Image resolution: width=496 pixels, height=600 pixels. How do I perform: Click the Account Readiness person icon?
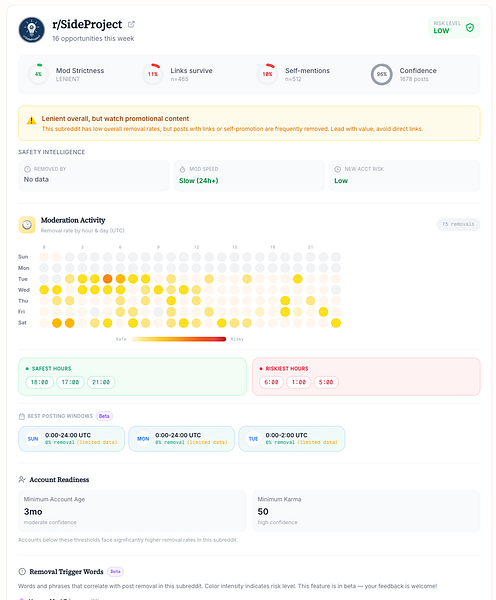click(x=22, y=479)
